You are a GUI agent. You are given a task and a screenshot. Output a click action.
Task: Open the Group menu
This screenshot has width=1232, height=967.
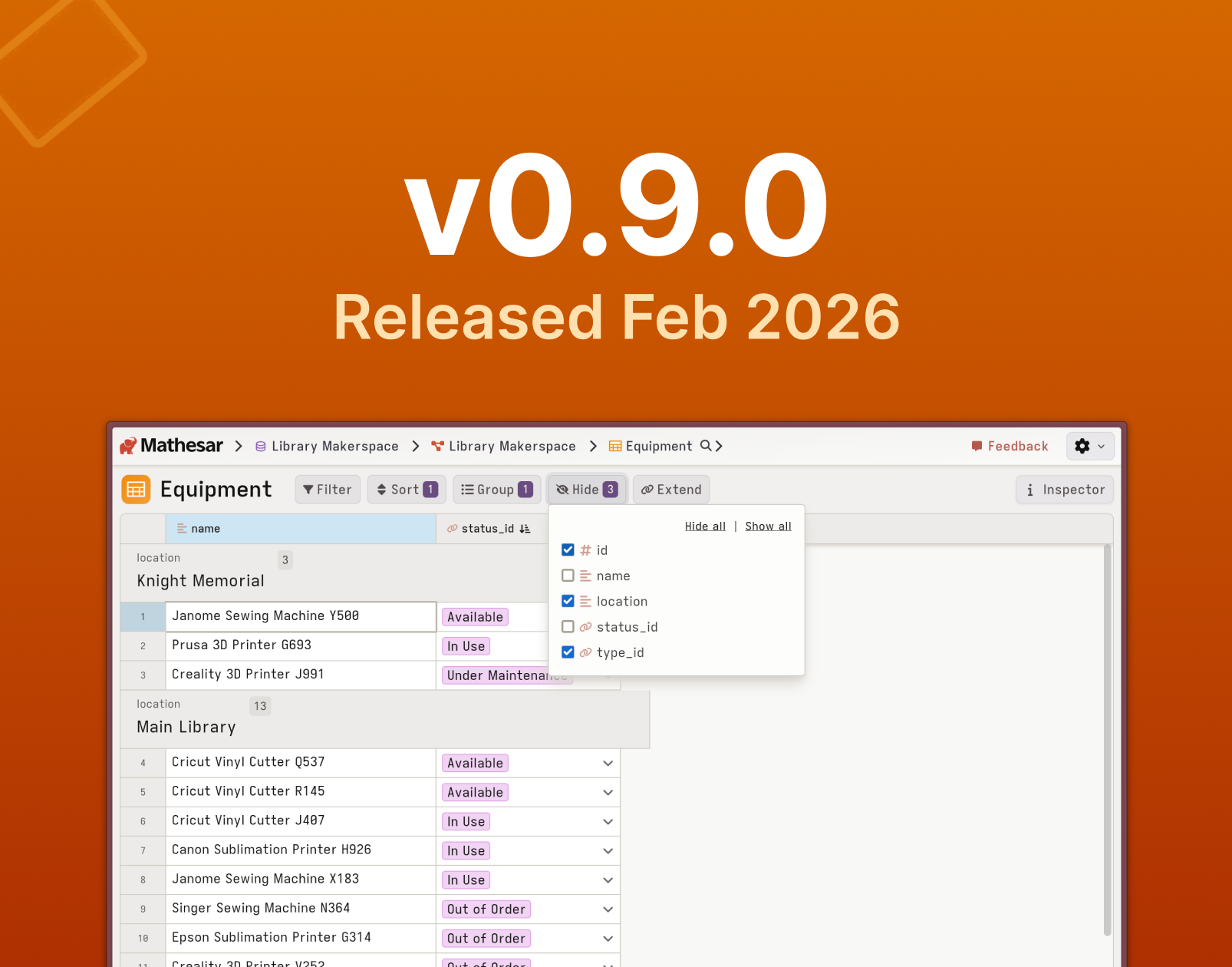tap(496, 490)
